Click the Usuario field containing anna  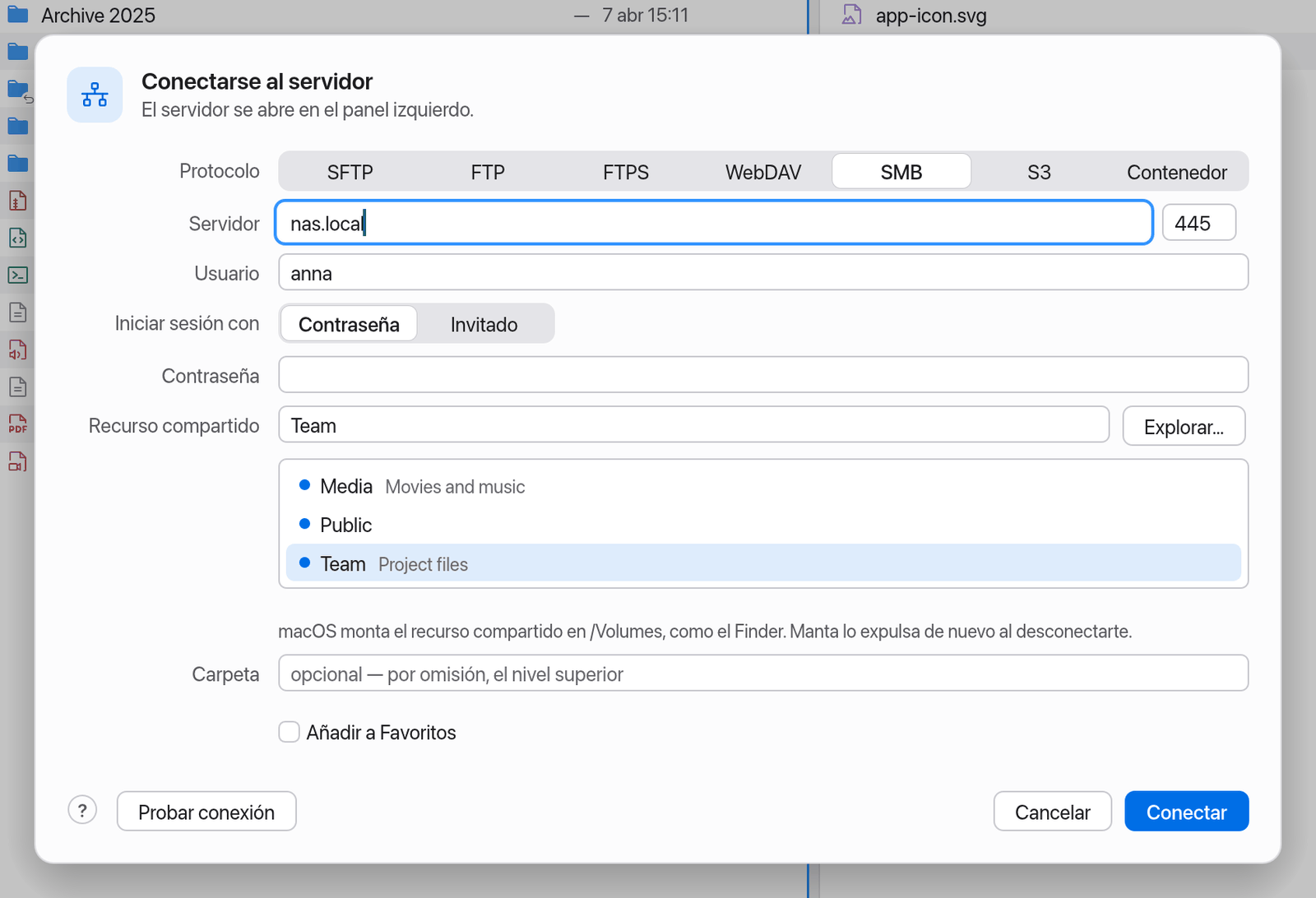coord(763,272)
